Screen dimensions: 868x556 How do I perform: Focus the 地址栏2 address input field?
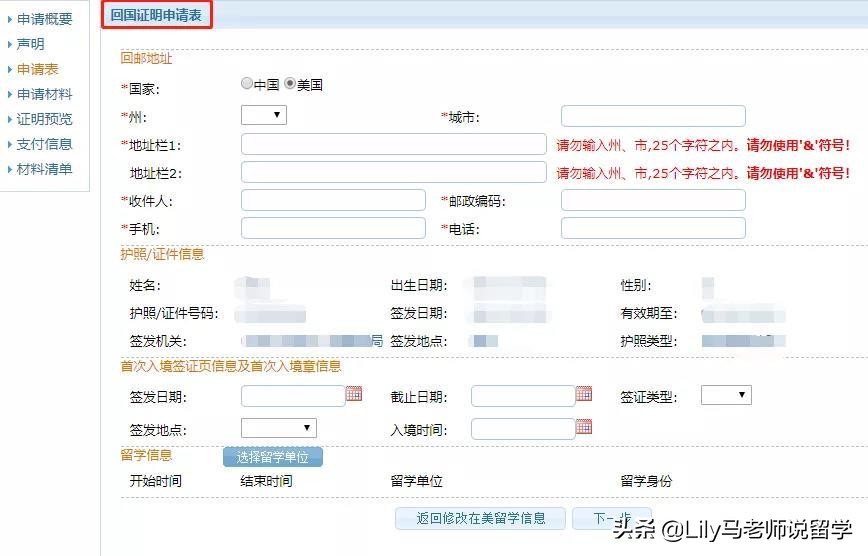click(x=394, y=172)
